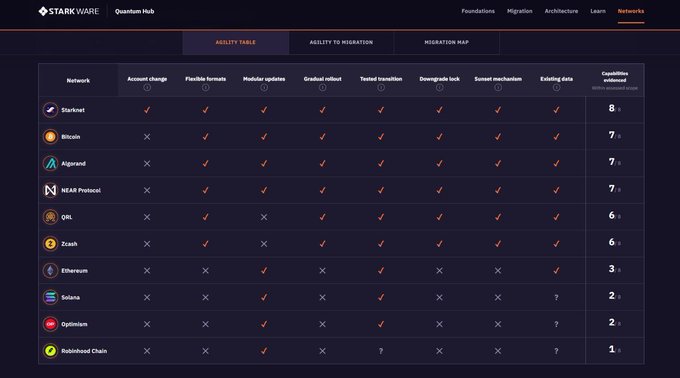680x378 pixels.
Task: Click the info icon under Modular updates
Action: point(264,88)
